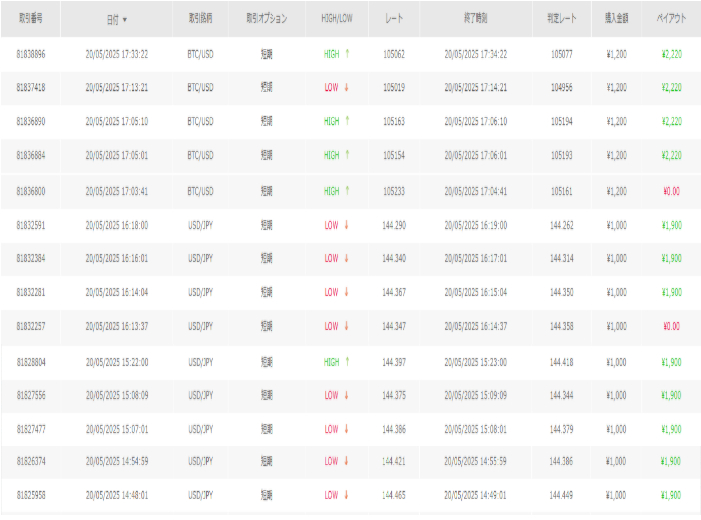Click the rate value 144.290
701x520 pixels.
pos(394,225)
